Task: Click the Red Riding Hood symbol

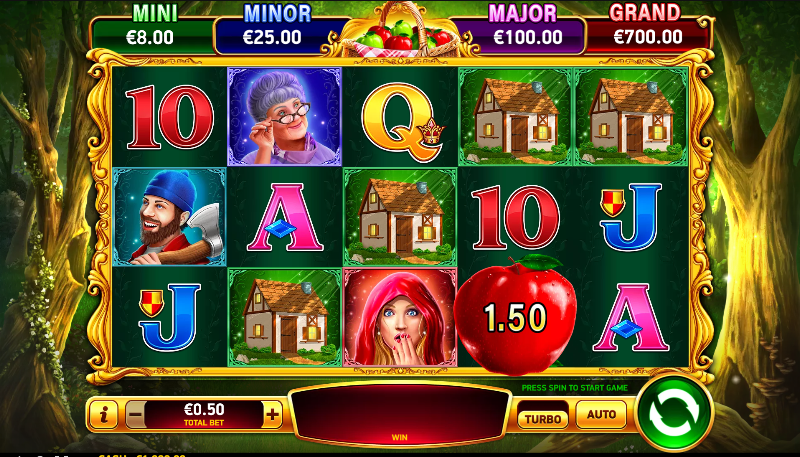Action: (400, 317)
